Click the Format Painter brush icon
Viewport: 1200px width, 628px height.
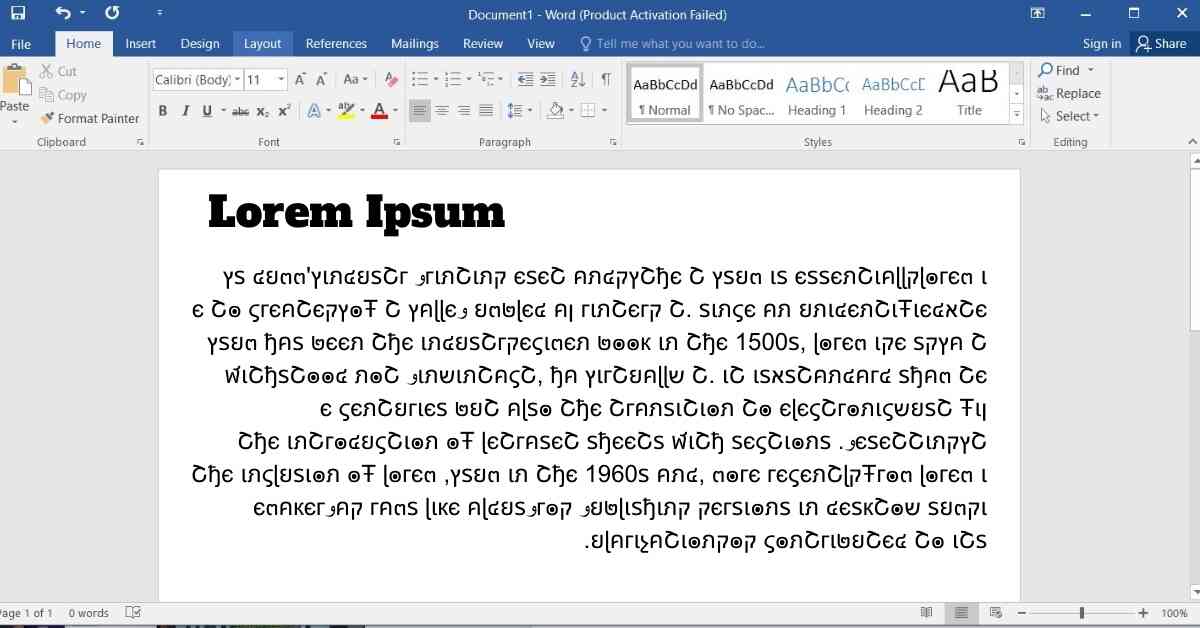47,118
